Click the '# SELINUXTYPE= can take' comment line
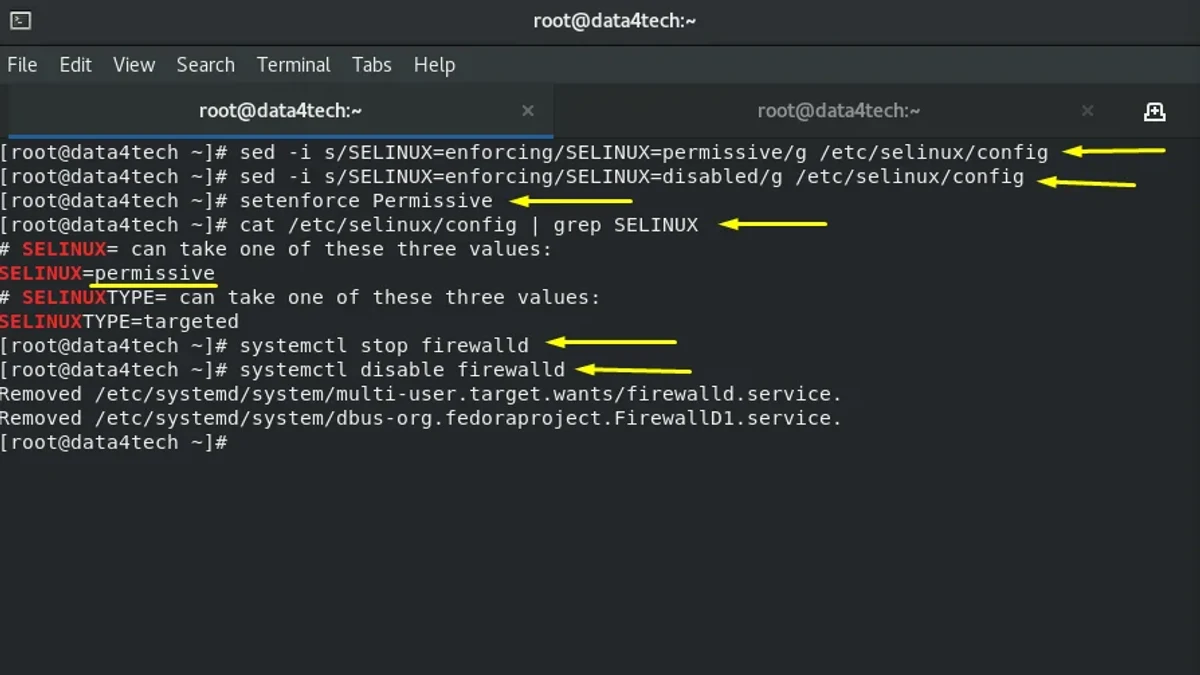The width and height of the screenshot is (1200, 675). click(300, 297)
